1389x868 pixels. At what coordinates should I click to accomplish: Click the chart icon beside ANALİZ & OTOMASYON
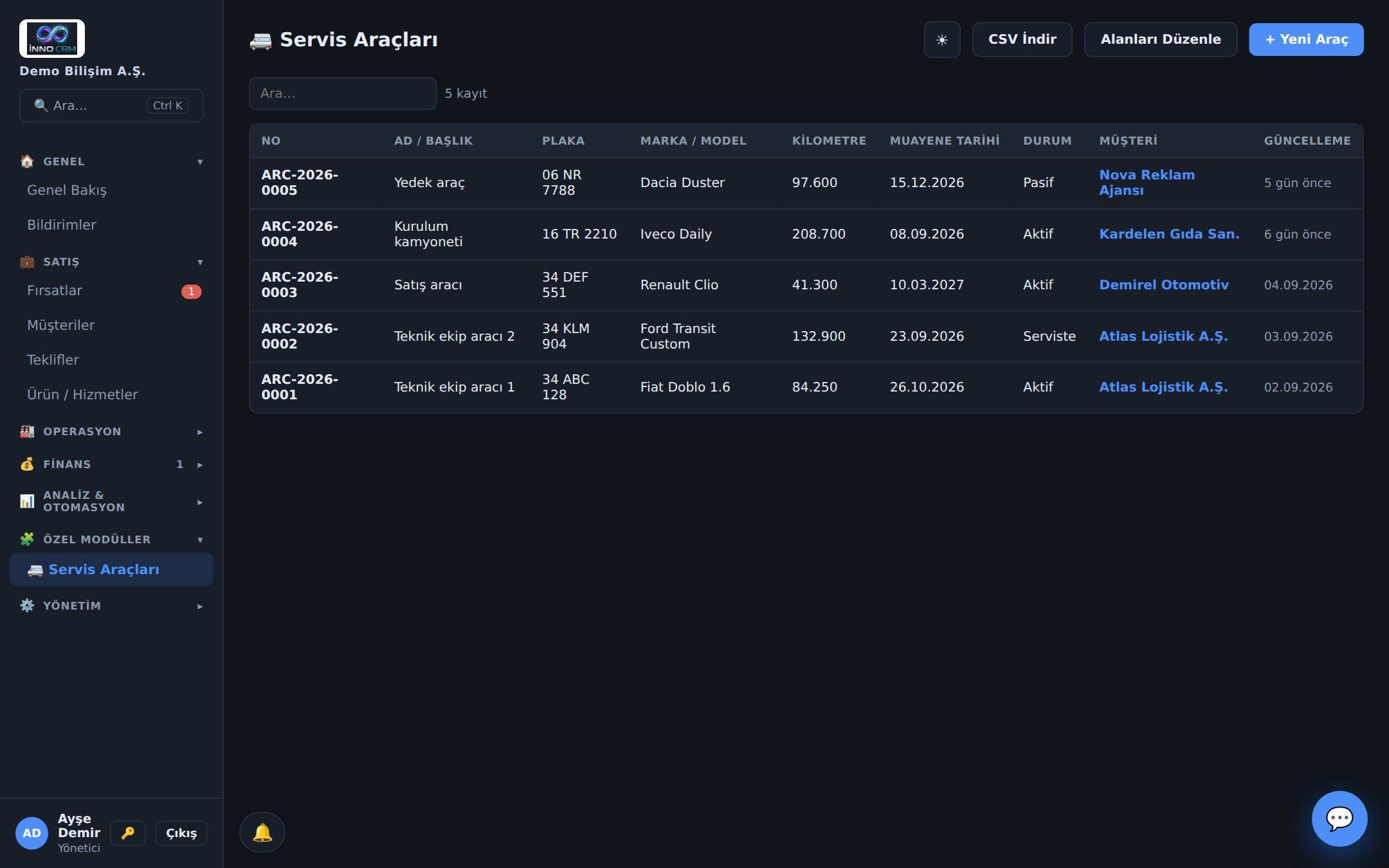(x=27, y=502)
